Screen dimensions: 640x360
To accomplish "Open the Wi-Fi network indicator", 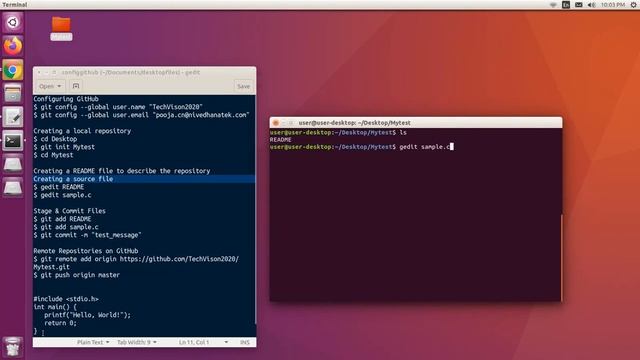I will pos(553,5).
